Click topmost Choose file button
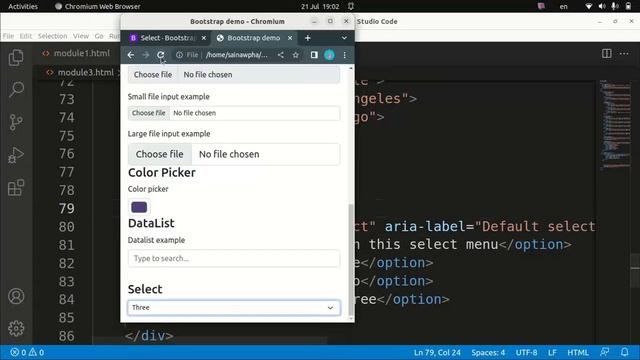Viewport: 640px width, 360px height. click(x=153, y=75)
